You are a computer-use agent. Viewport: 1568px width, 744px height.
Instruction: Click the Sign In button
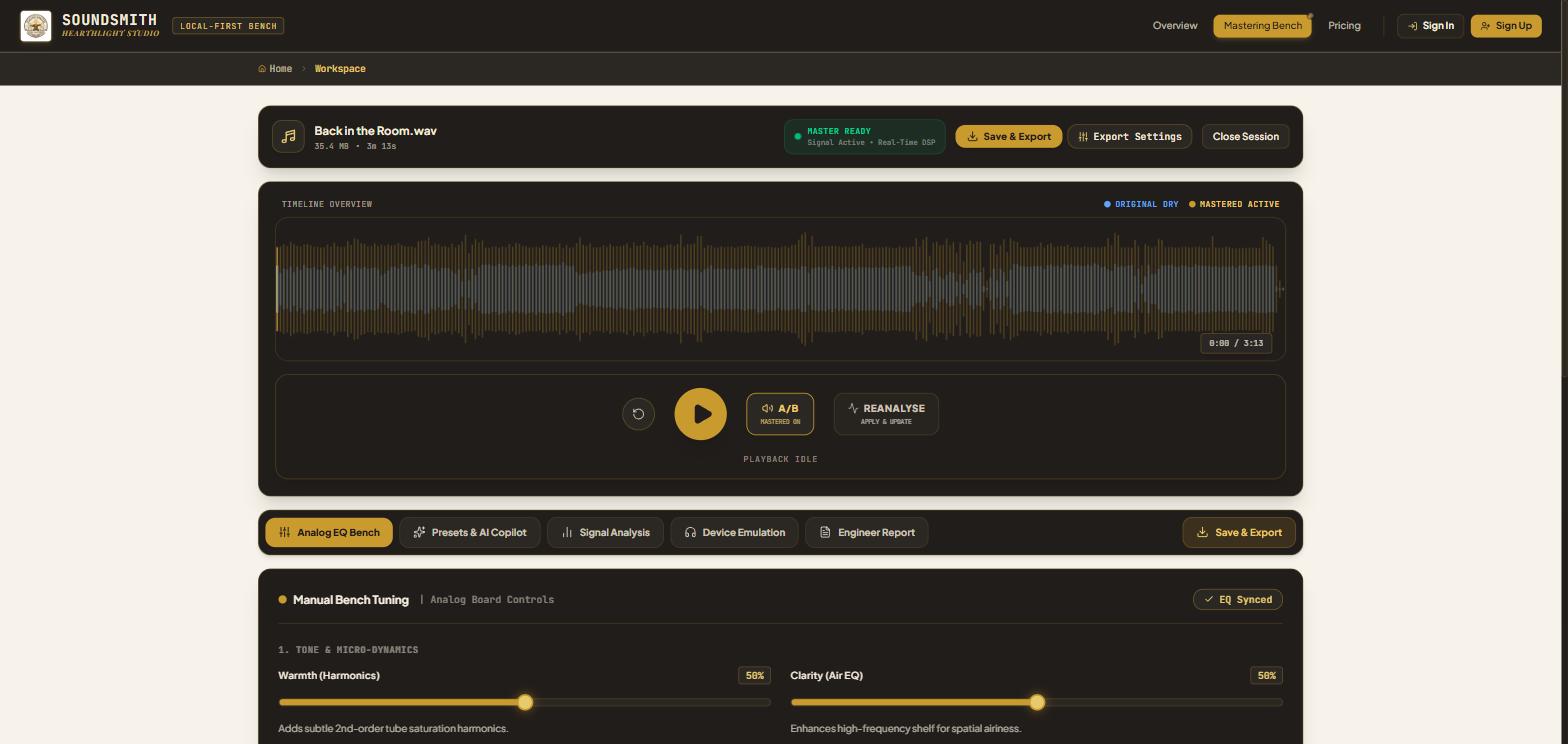tap(1430, 26)
